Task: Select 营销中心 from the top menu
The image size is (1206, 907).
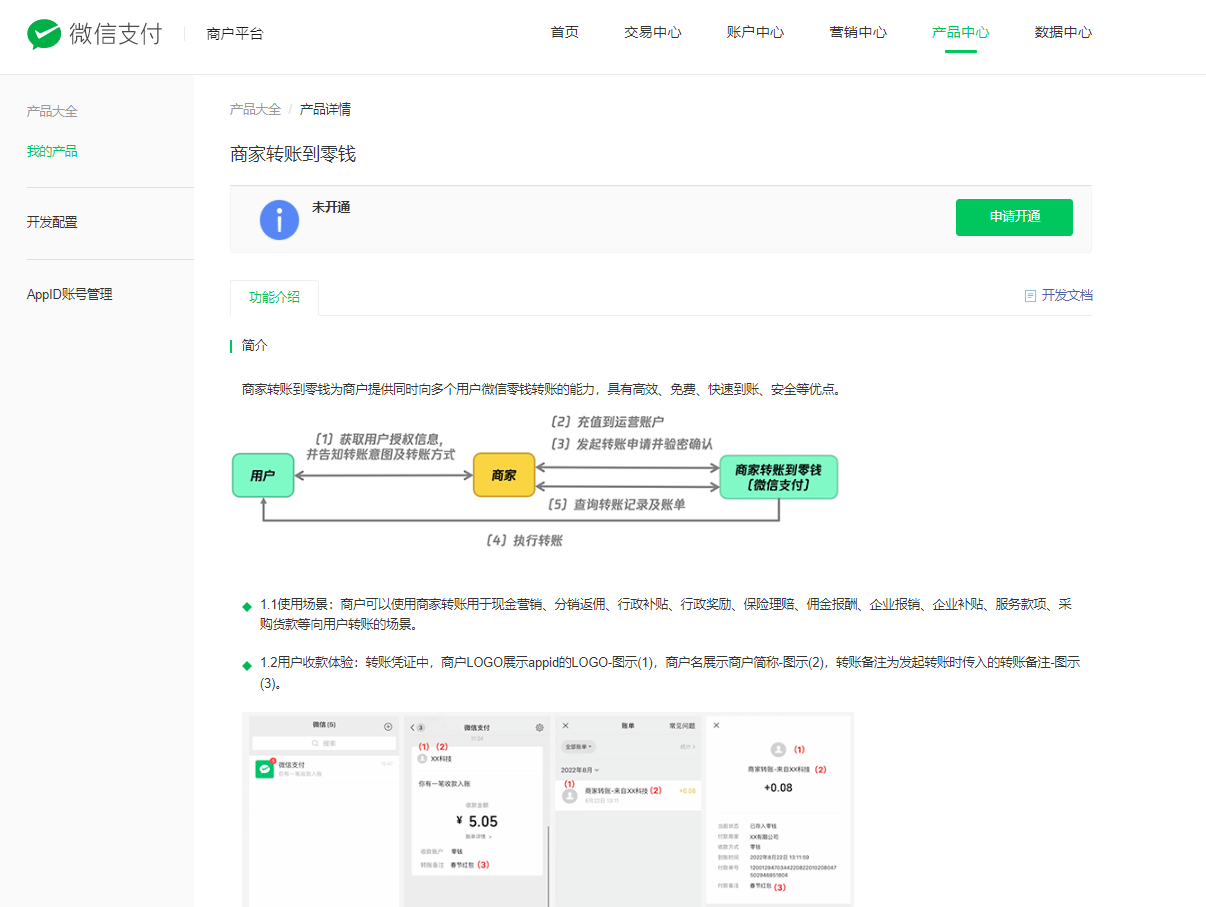Action: pos(858,32)
